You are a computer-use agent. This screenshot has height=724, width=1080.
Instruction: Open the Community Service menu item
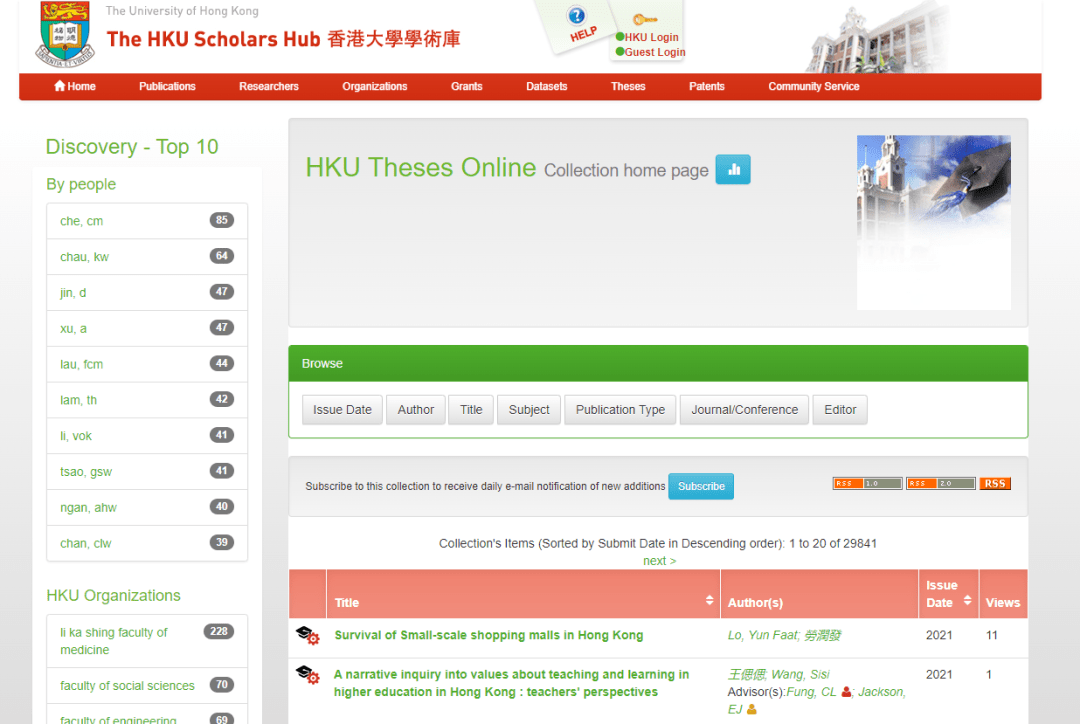(814, 86)
